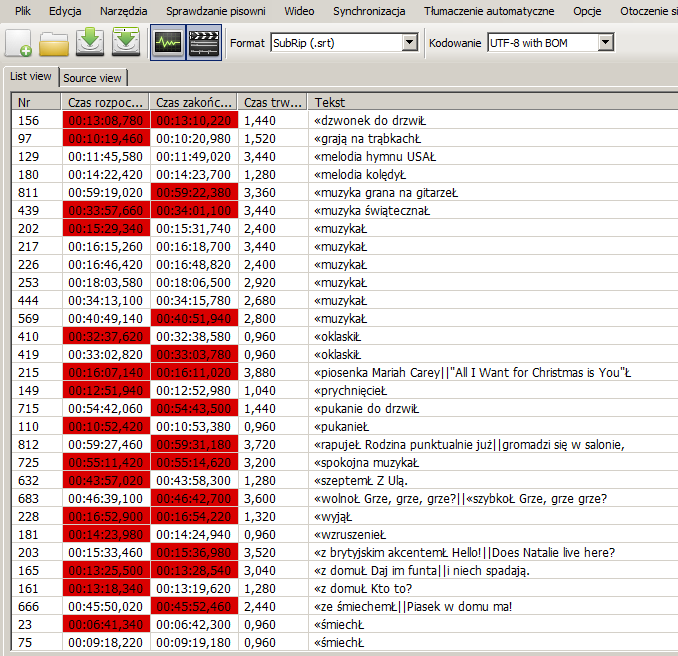
Task: Select row «z brytyjskim akcentemŁ Hello!
Action: point(345,553)
